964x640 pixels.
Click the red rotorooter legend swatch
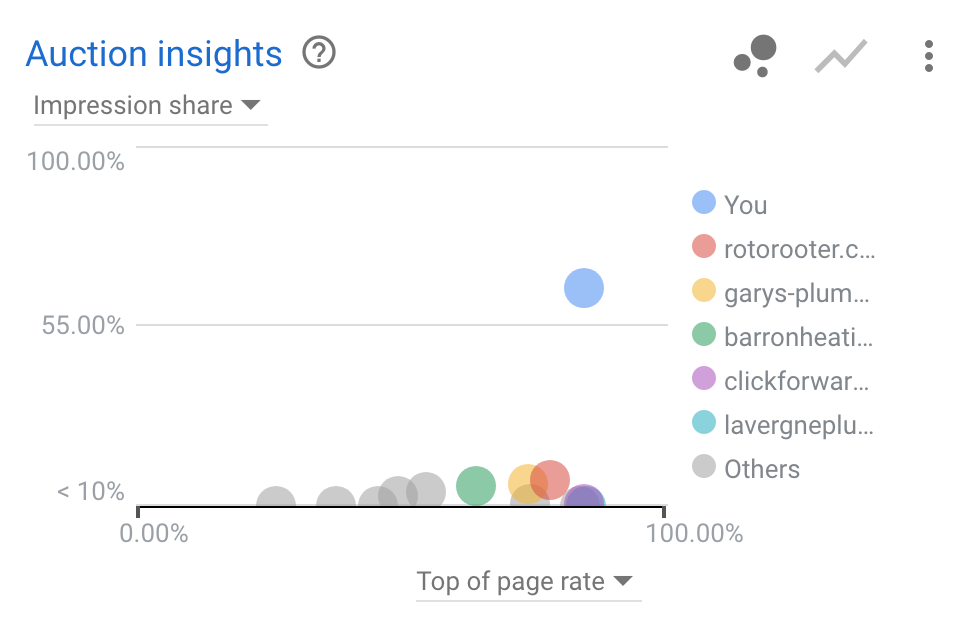tap(704, 247)
